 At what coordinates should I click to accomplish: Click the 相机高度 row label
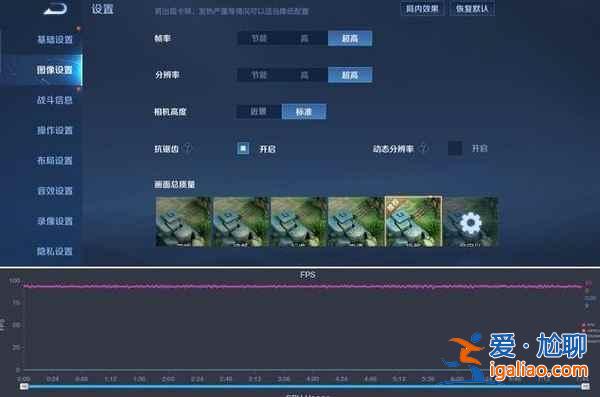tap(170, 112)
